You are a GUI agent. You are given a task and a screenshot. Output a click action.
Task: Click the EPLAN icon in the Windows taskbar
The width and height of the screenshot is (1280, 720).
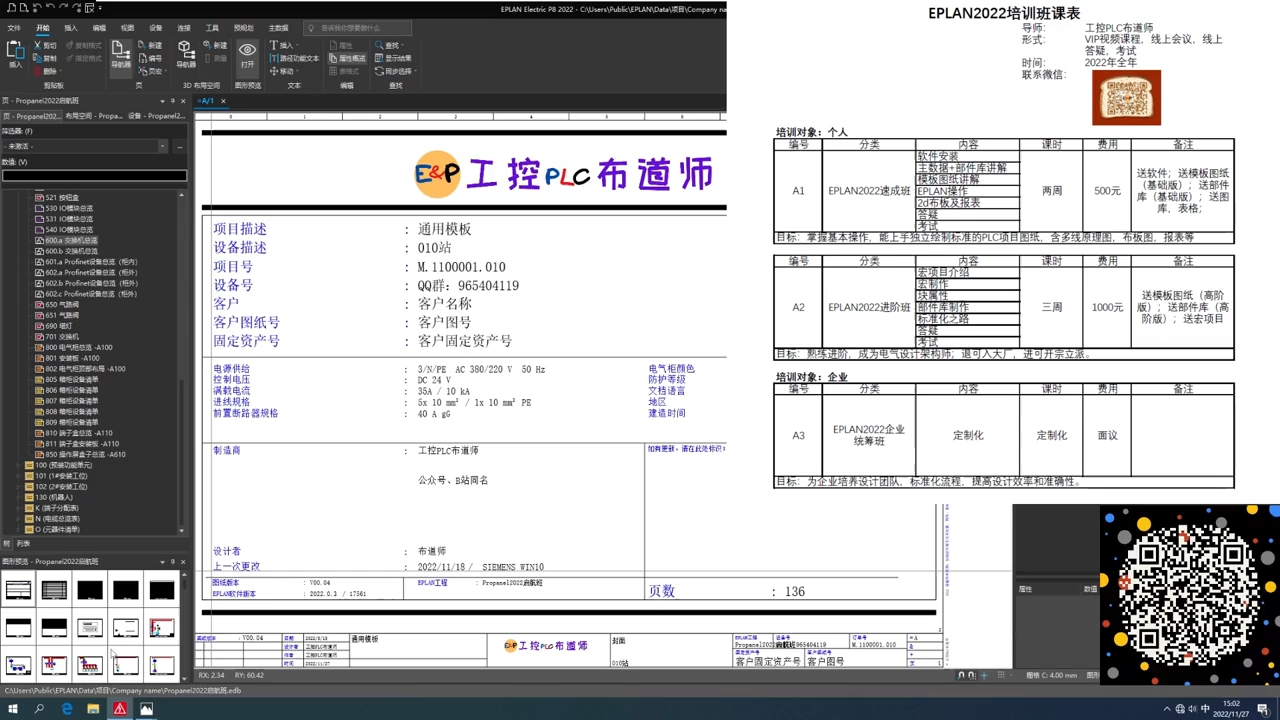click(120, 709)
